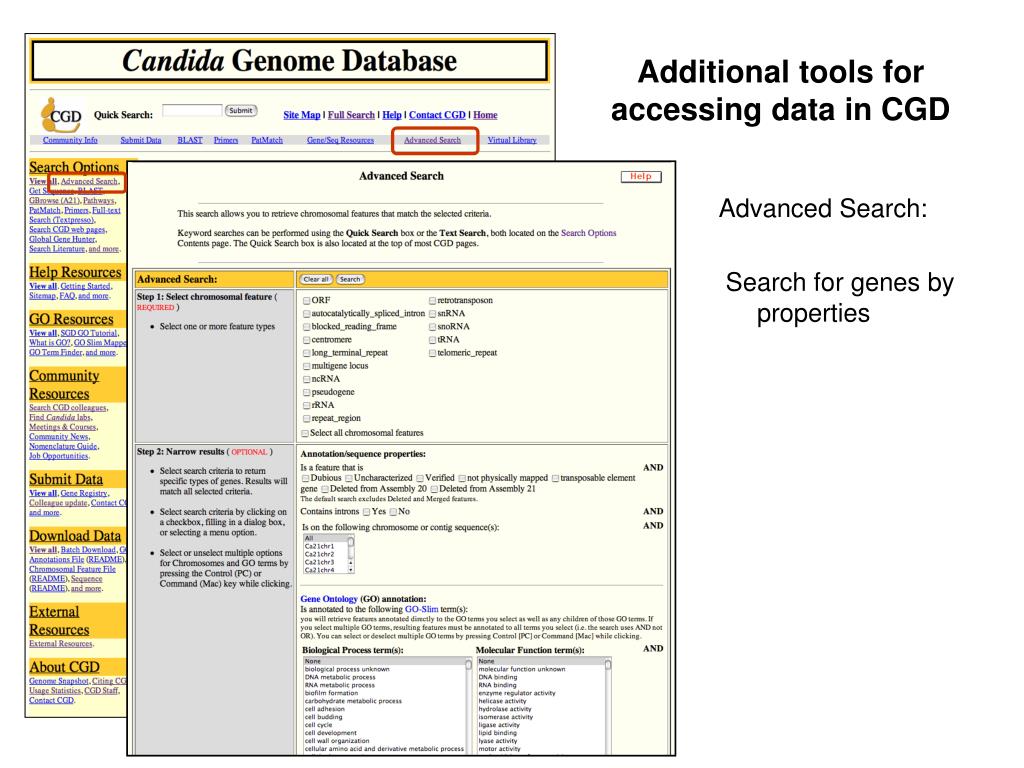Check long_terminal_repeat checkbox

point(306,353)
